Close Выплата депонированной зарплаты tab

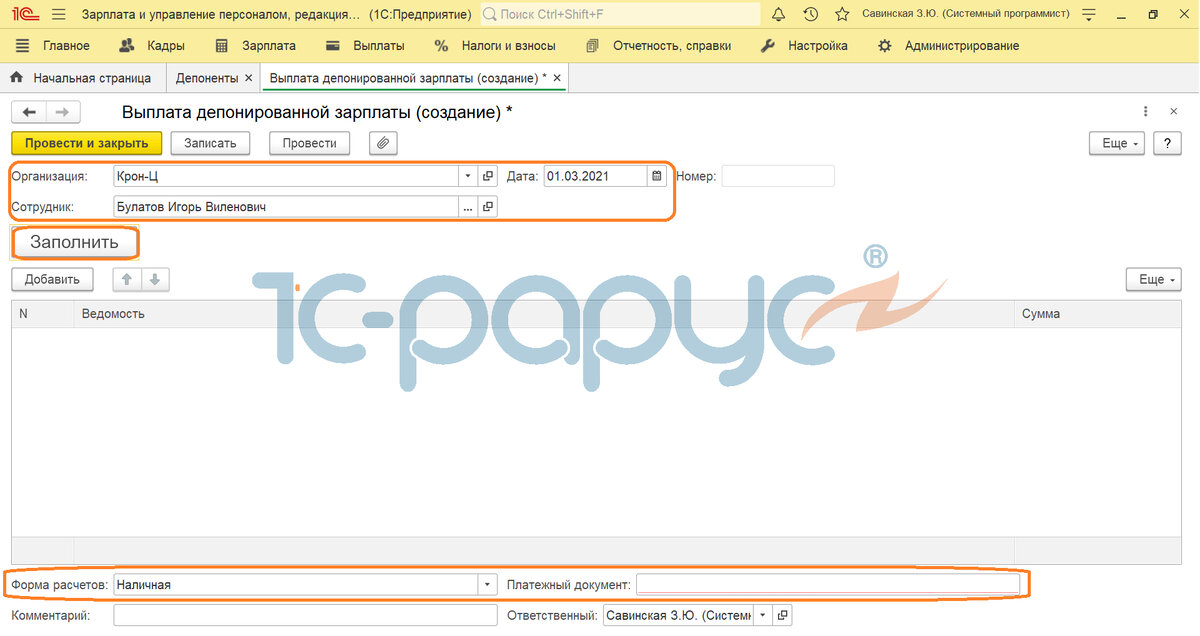point(557,78)
